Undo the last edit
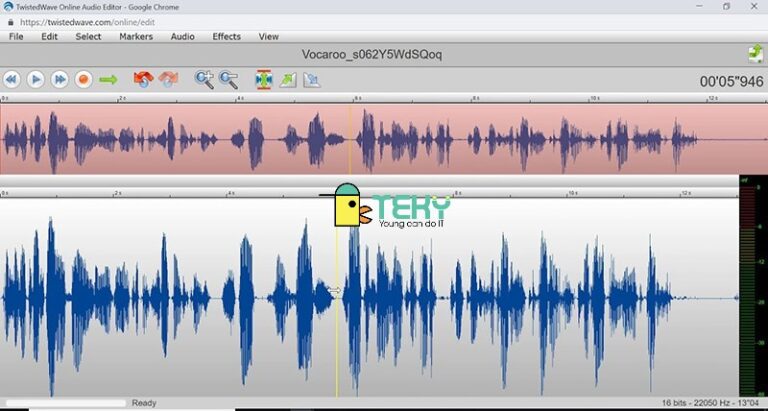This screenshot has height=411, width=768. click(143, 79)
